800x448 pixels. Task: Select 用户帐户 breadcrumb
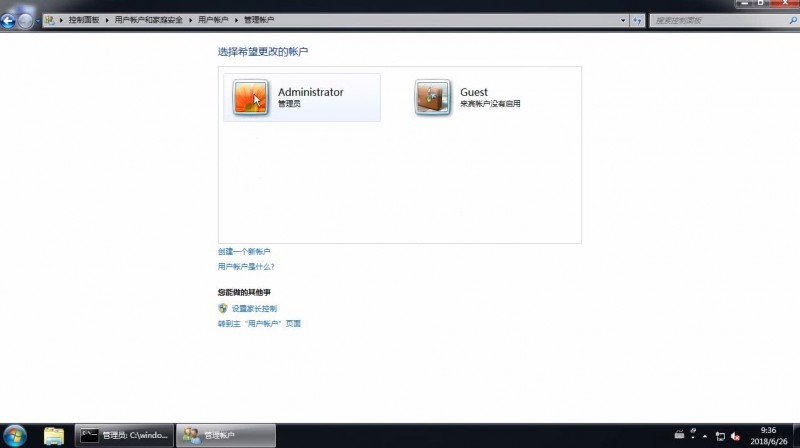click(x=213, y=20)
